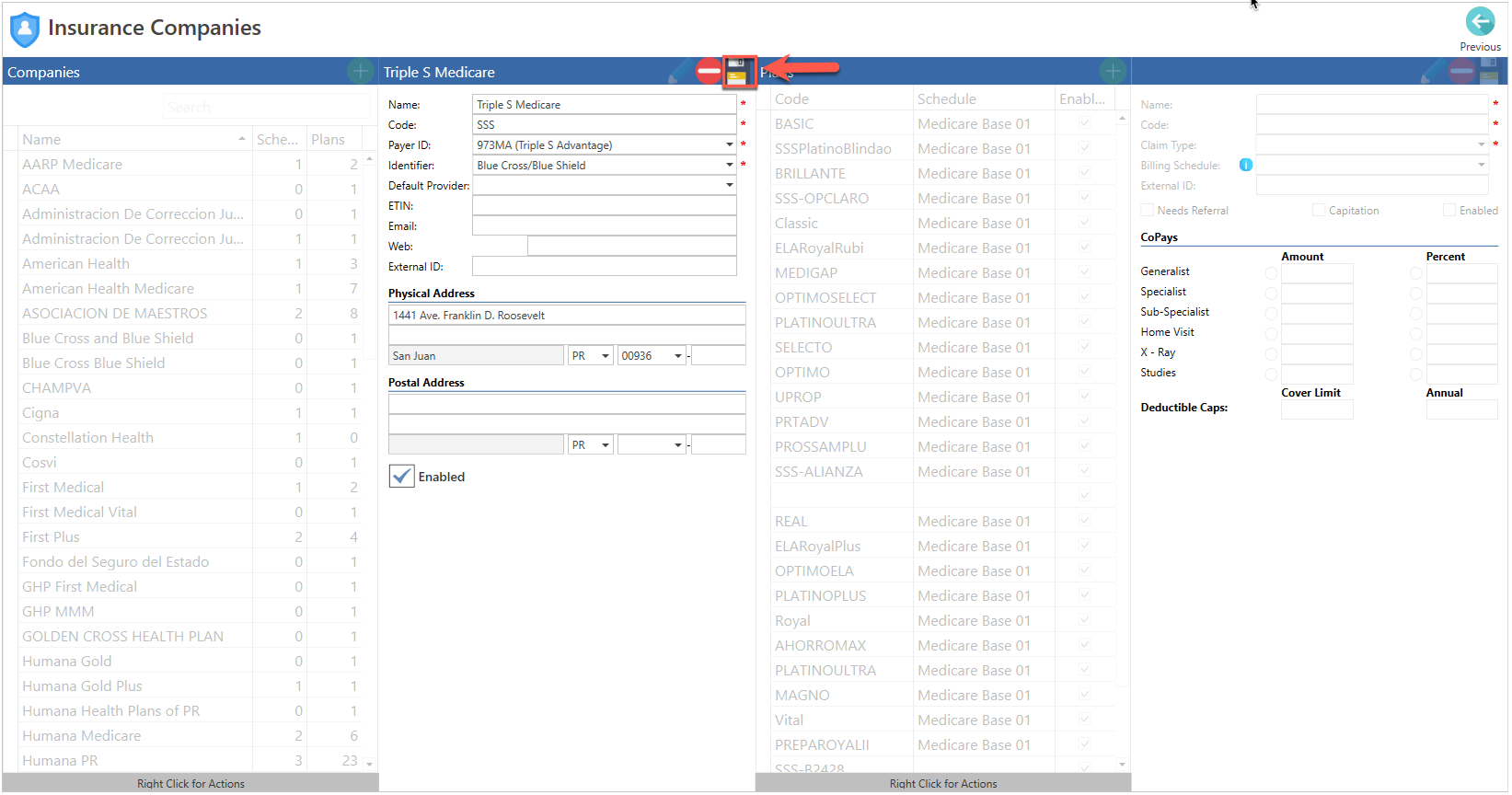The width and height of the screenshot is (1512, 795).
Task: Add a new plan with plus icon
Action: point(1114,71)
